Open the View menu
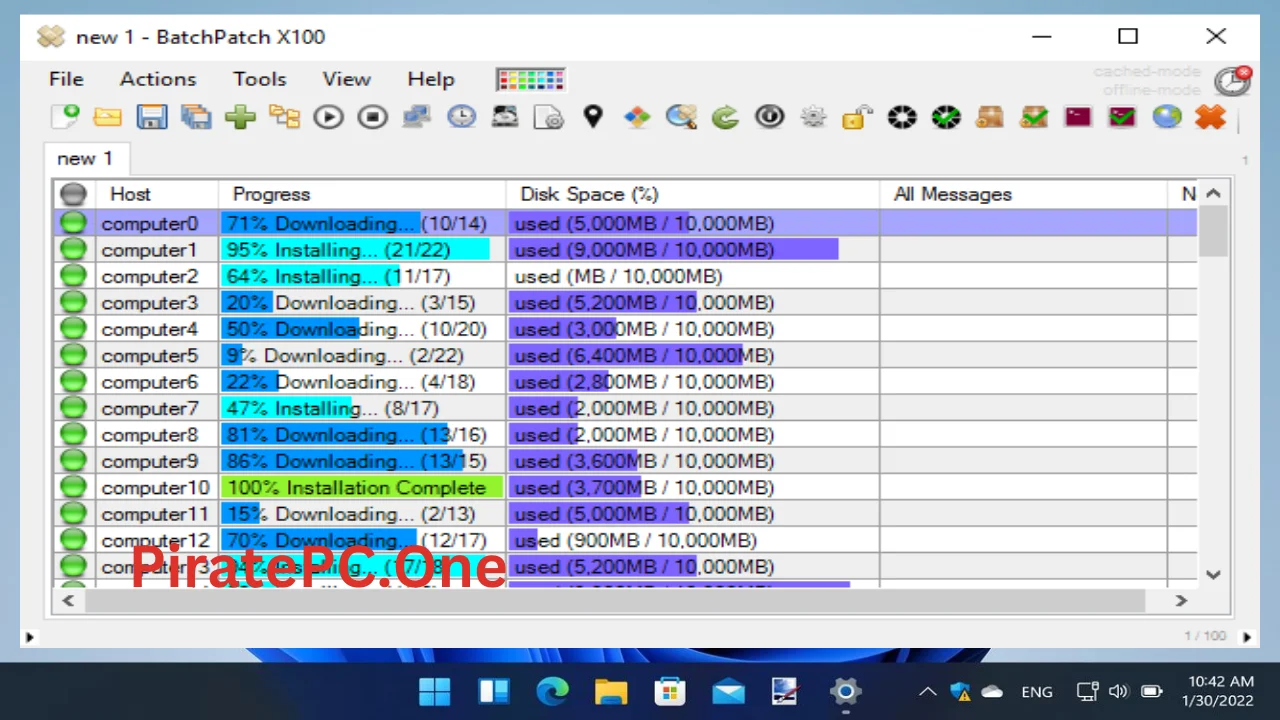 [347, 79]
